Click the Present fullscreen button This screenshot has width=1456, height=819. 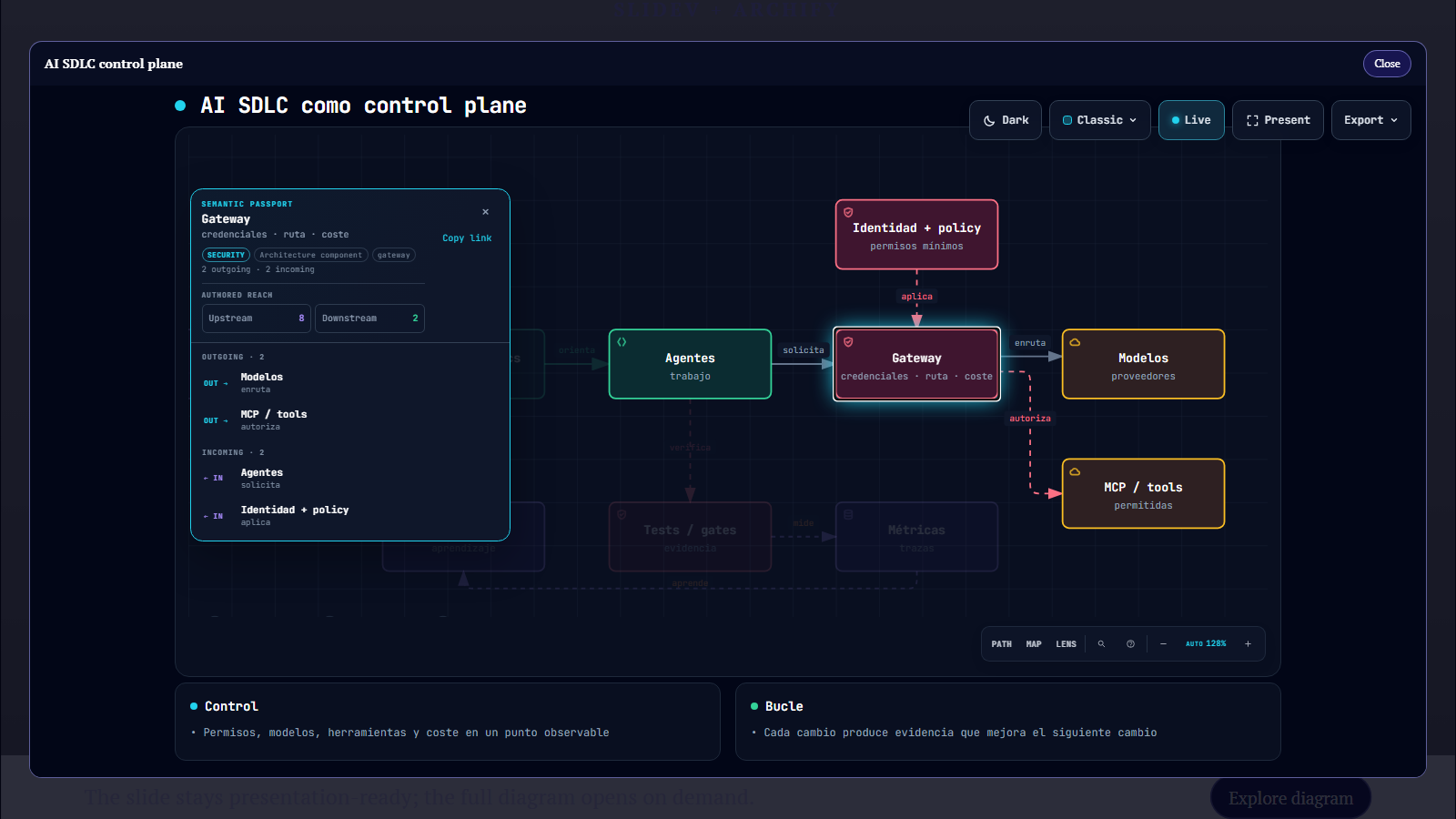pyautogui.click(x=1278, y=120)
